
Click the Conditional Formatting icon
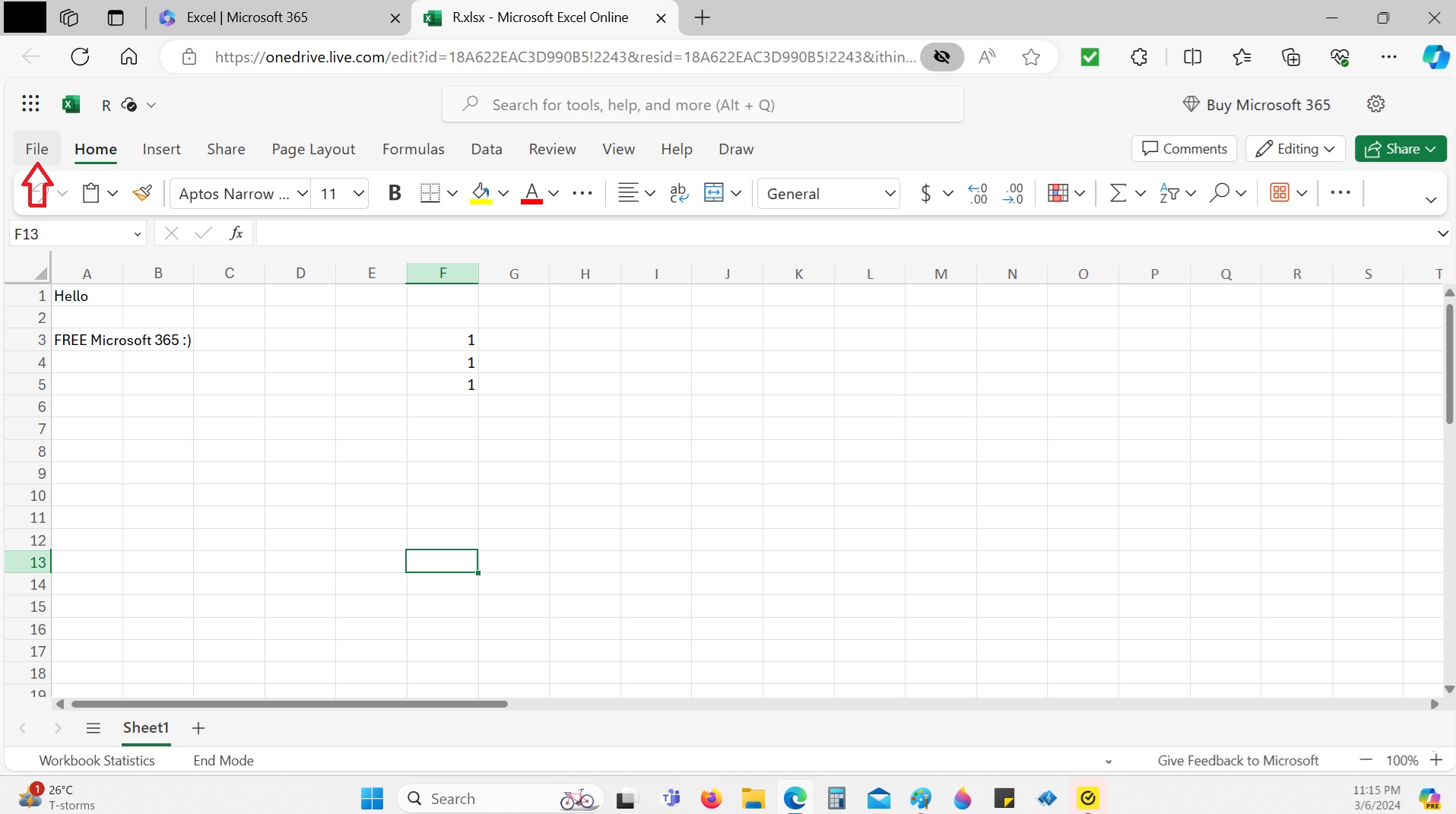coord(1058,193)
